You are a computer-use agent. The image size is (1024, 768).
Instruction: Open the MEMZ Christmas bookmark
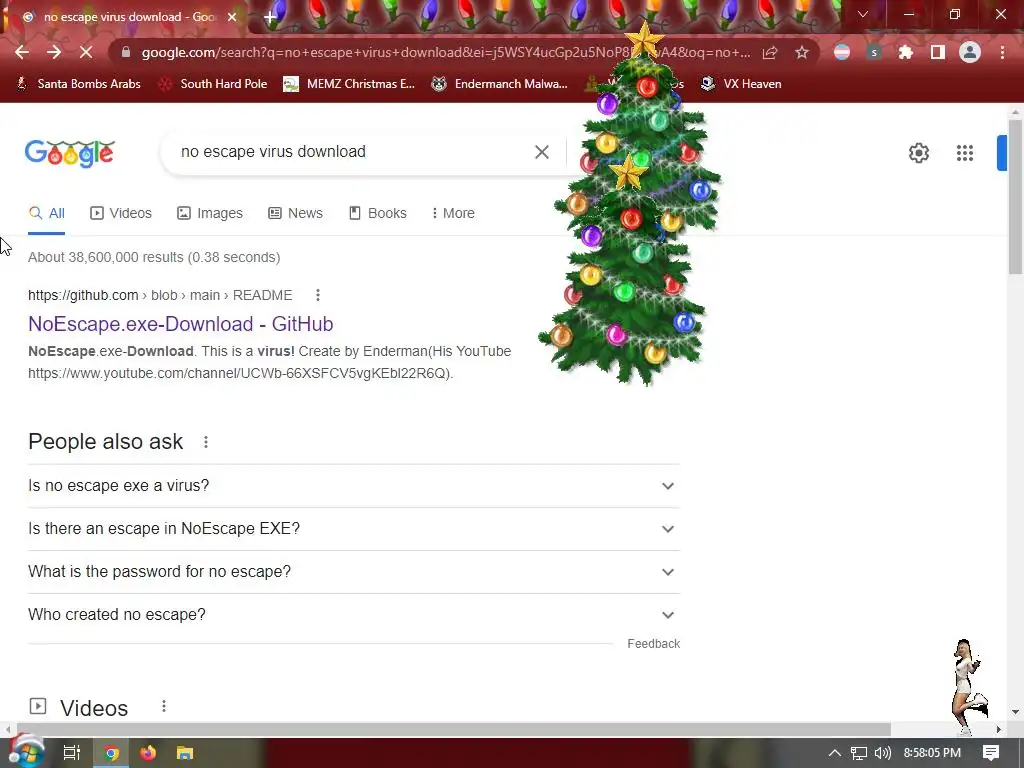349,84
